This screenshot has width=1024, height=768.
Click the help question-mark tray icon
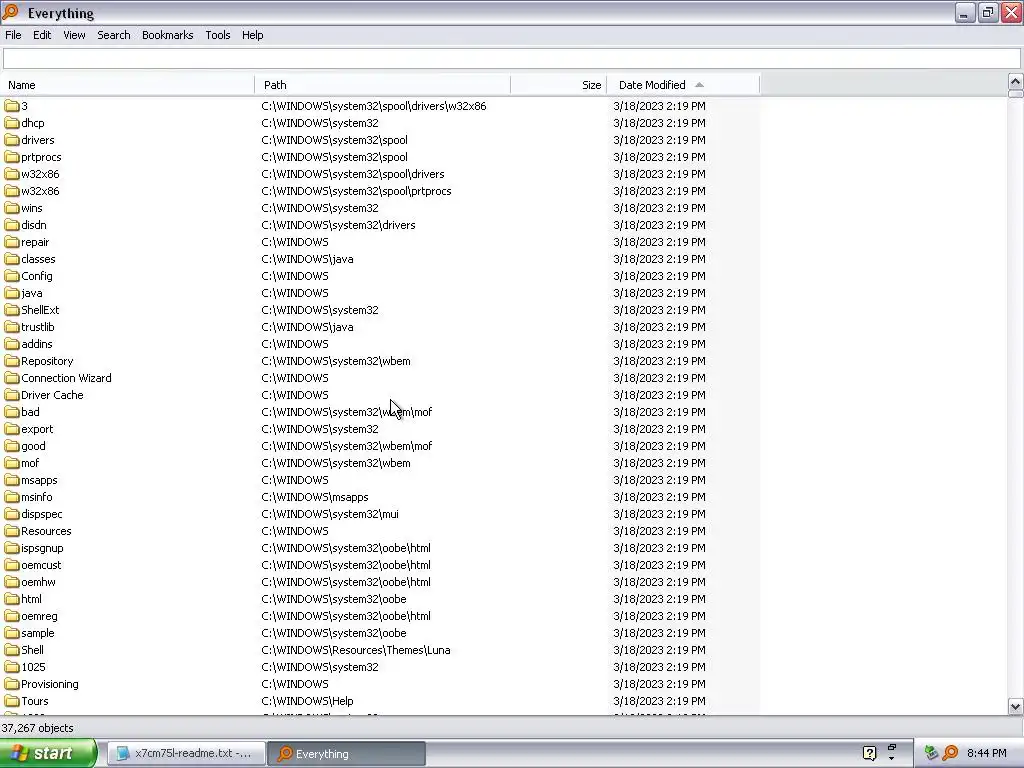click(869, 753)
